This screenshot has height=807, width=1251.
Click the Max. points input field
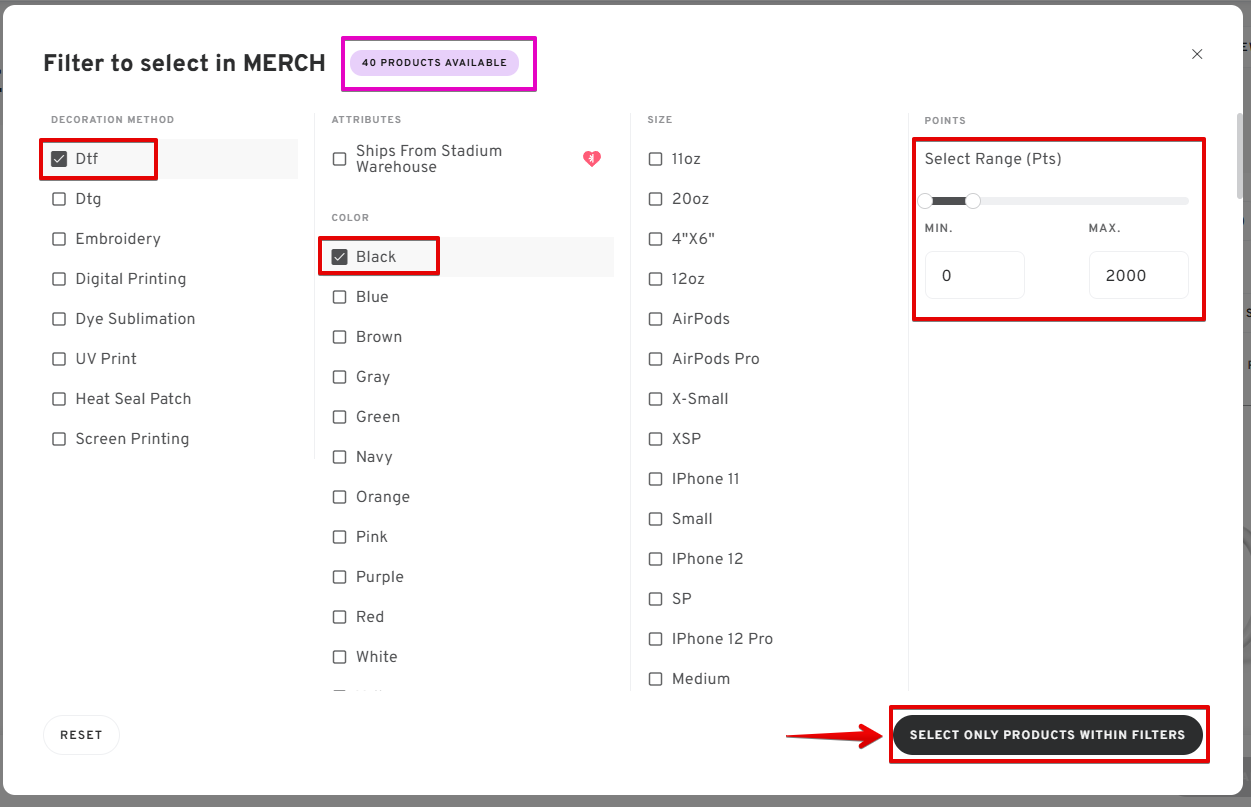[1138, 275]
